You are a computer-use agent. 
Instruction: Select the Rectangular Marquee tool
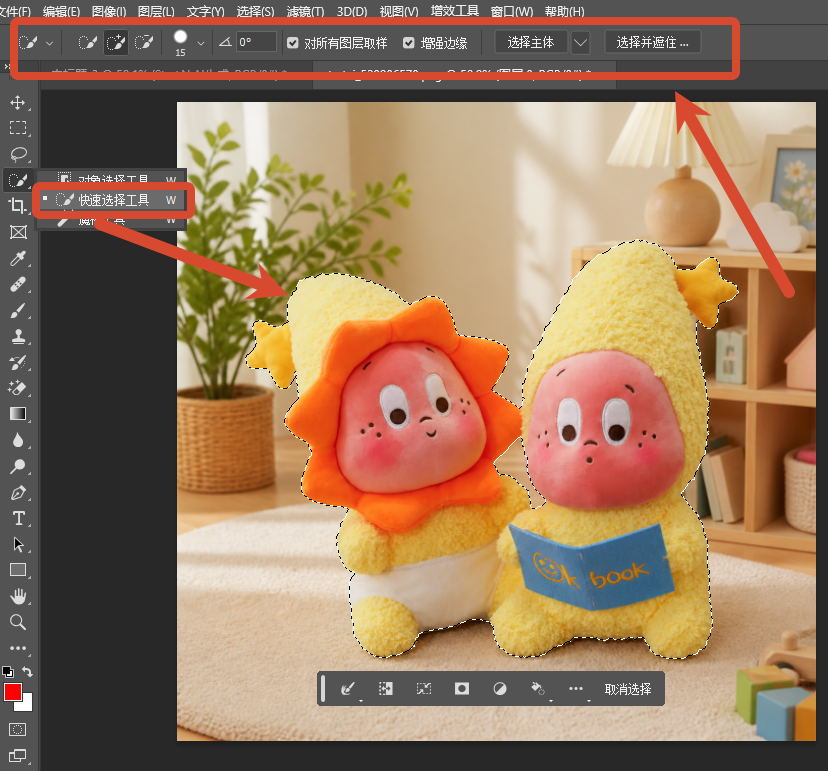tap(18, 128)
